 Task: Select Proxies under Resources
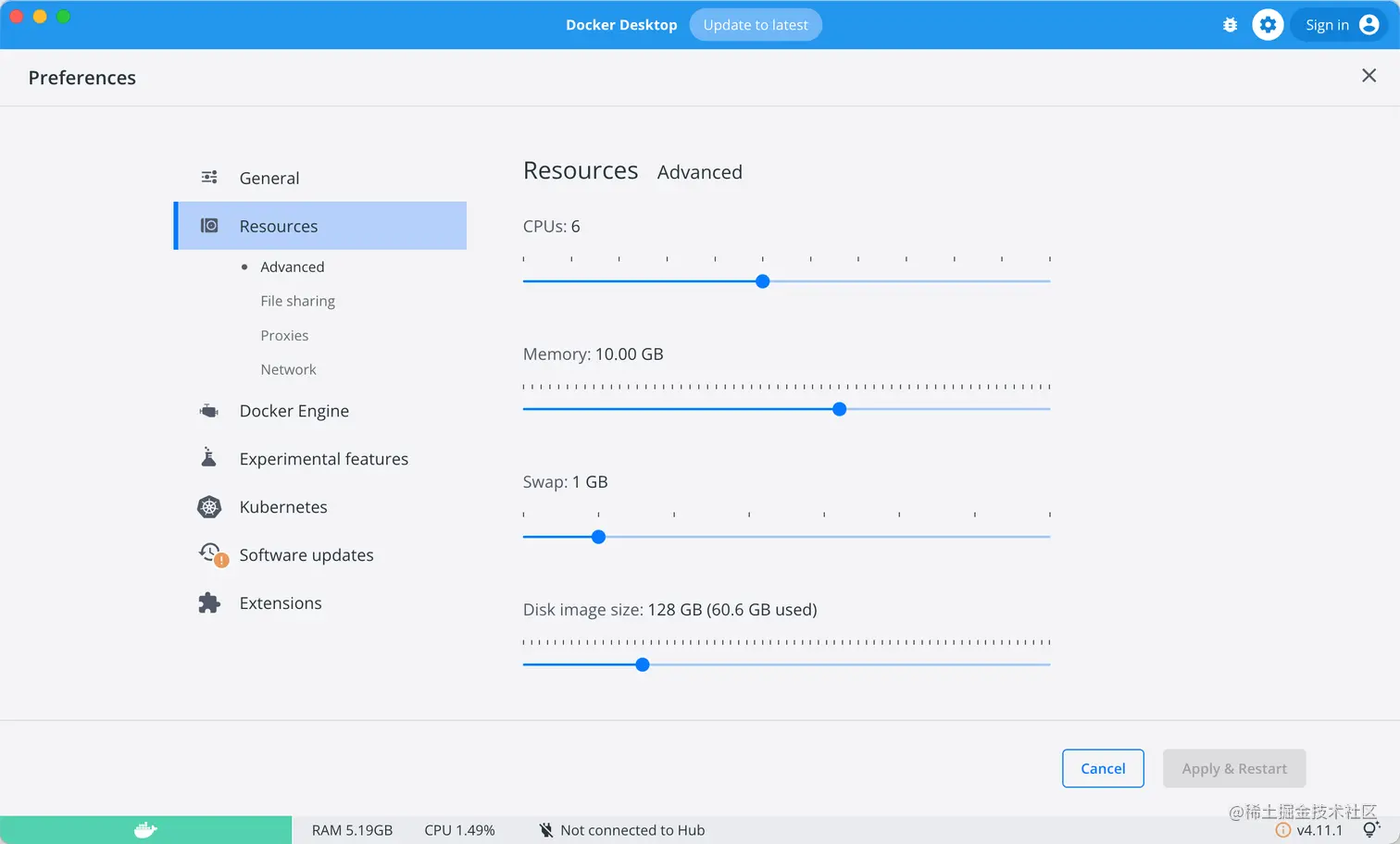[284, 335]
